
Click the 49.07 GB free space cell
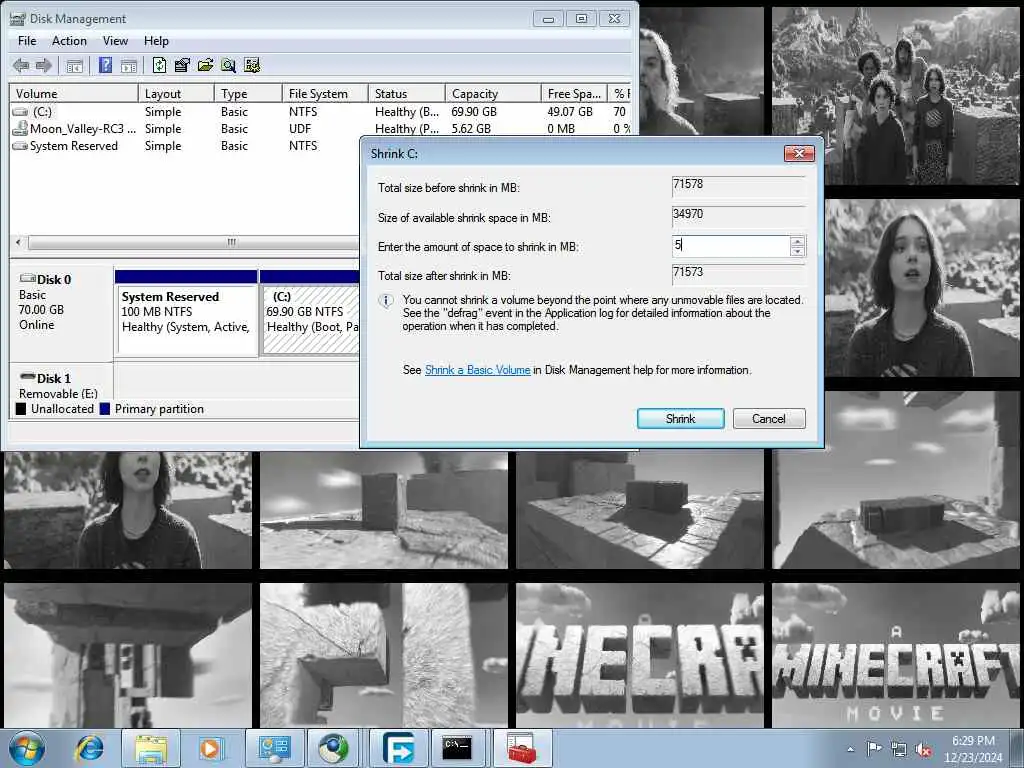point(570,112)
